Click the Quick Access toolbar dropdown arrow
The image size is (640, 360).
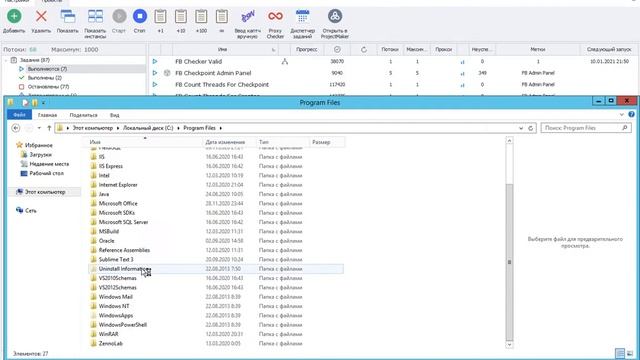point(43,102)
